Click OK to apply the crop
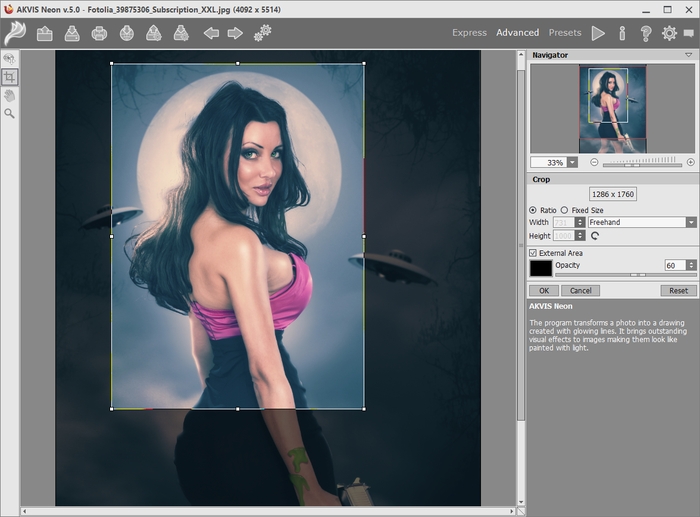700x517 pixels. 544,291
